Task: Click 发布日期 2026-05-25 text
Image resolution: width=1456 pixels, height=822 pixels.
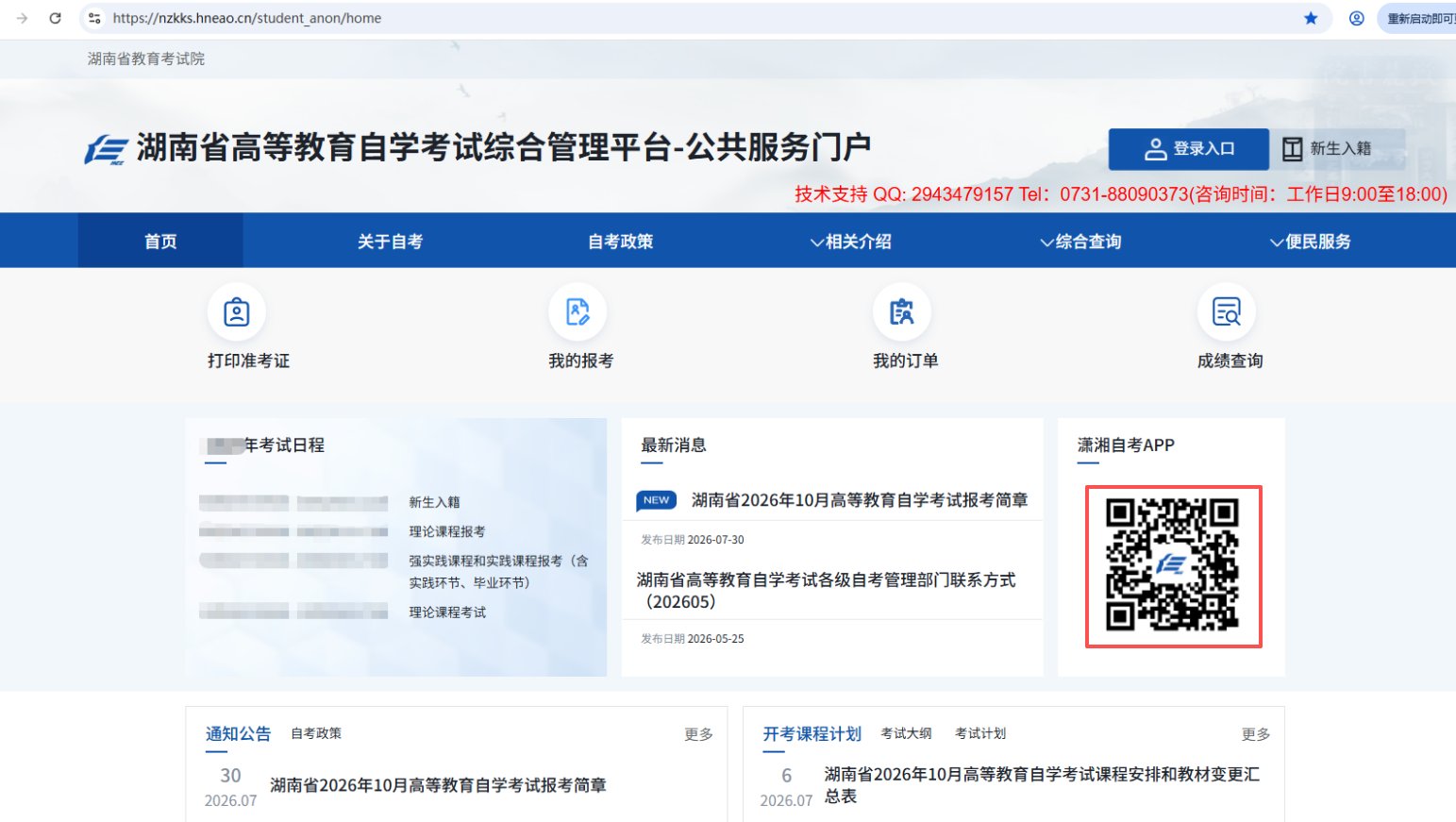Action: 693,639
